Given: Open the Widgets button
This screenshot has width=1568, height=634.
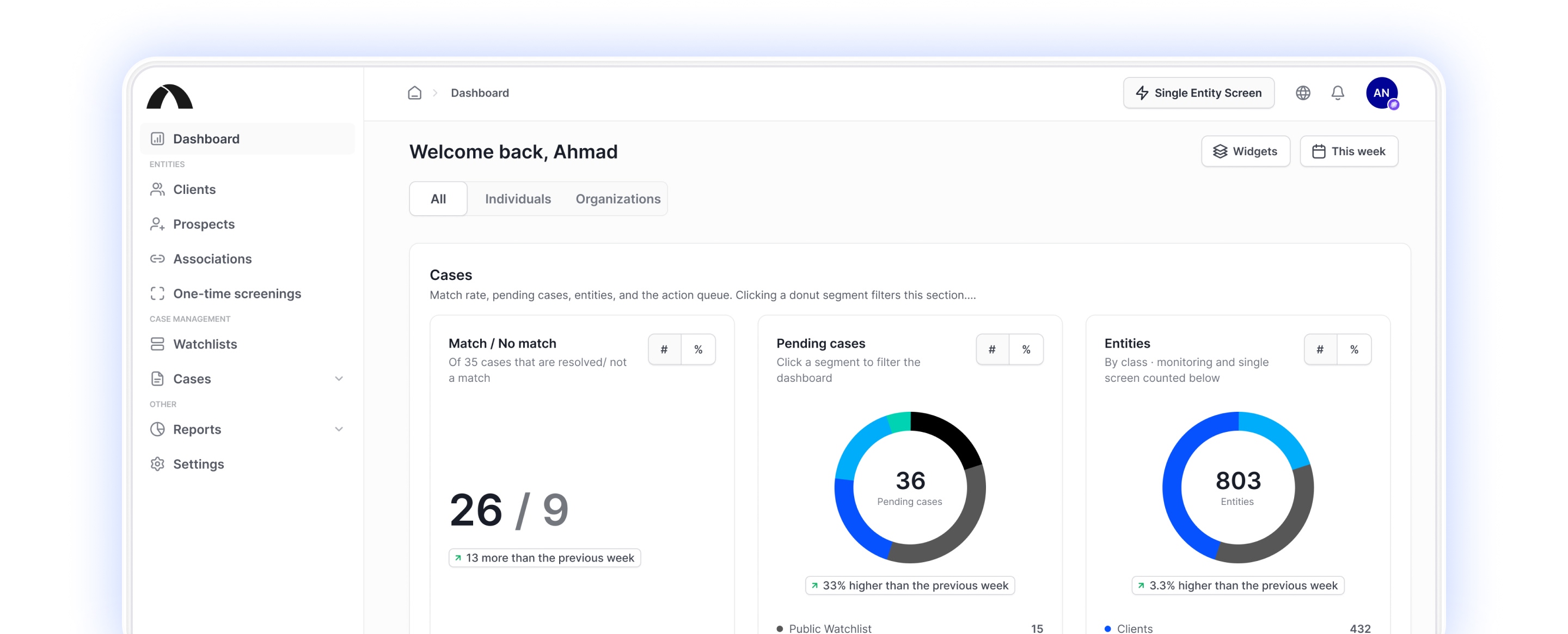Looking at the screenshot, I should click(1245, 151).
